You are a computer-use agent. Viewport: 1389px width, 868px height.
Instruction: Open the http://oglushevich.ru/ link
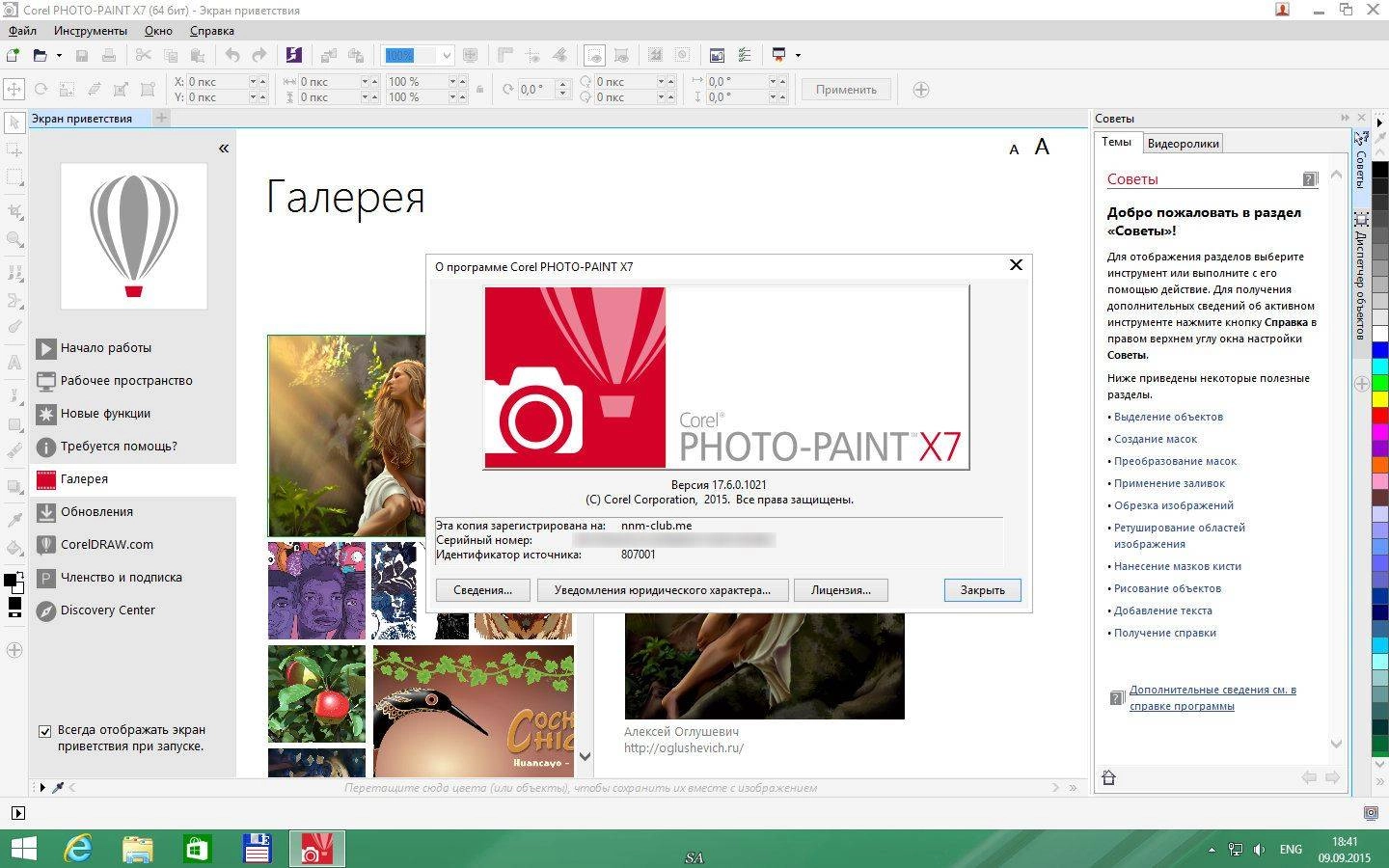(x=684, y=747)
